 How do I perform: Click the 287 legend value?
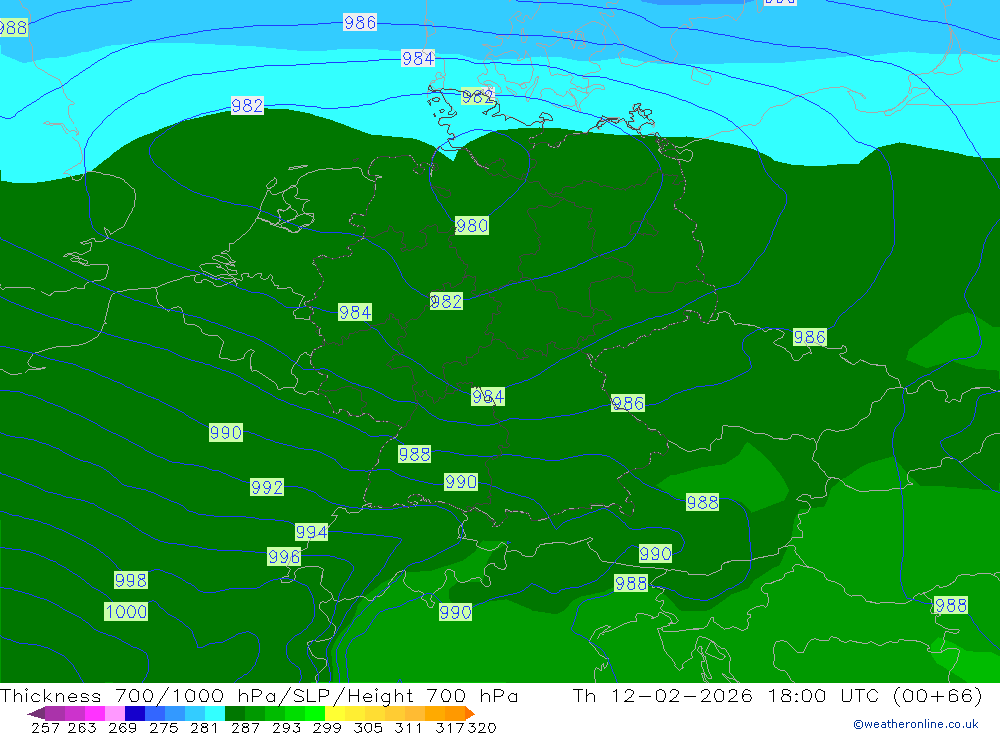coord(245,727)
